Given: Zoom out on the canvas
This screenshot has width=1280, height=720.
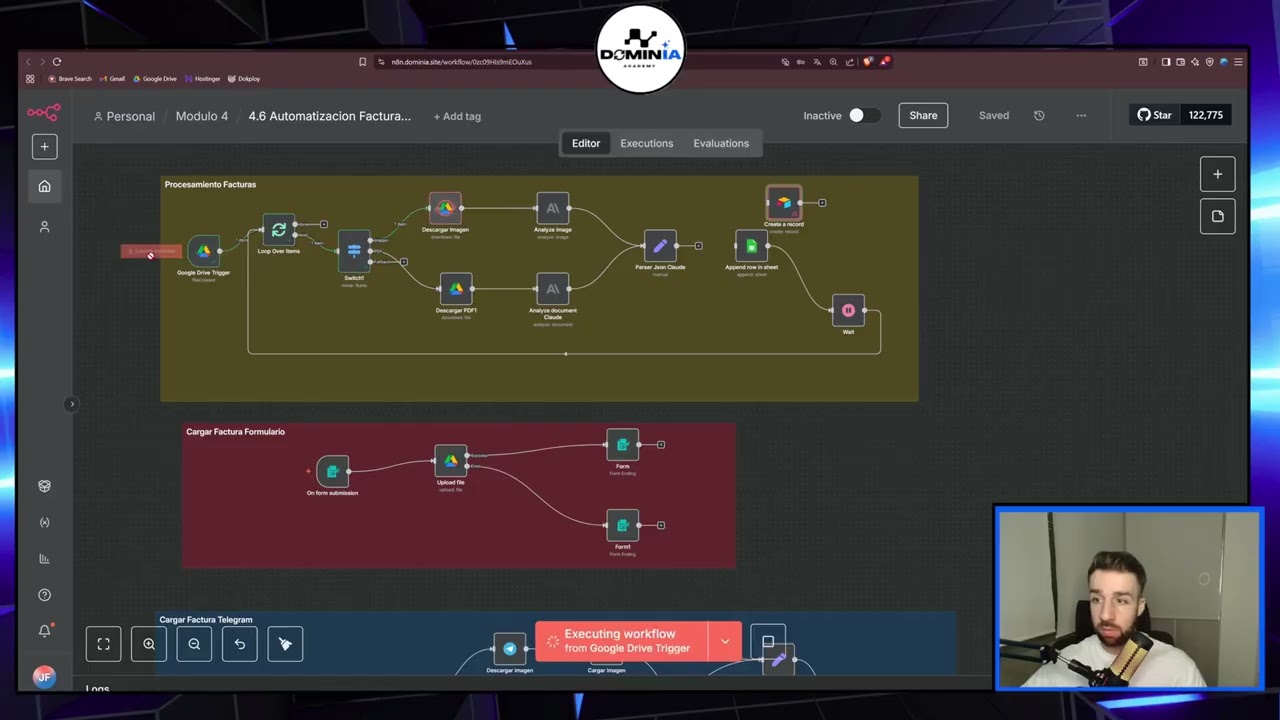Looking at the screenshot, I should click(194, 644).
